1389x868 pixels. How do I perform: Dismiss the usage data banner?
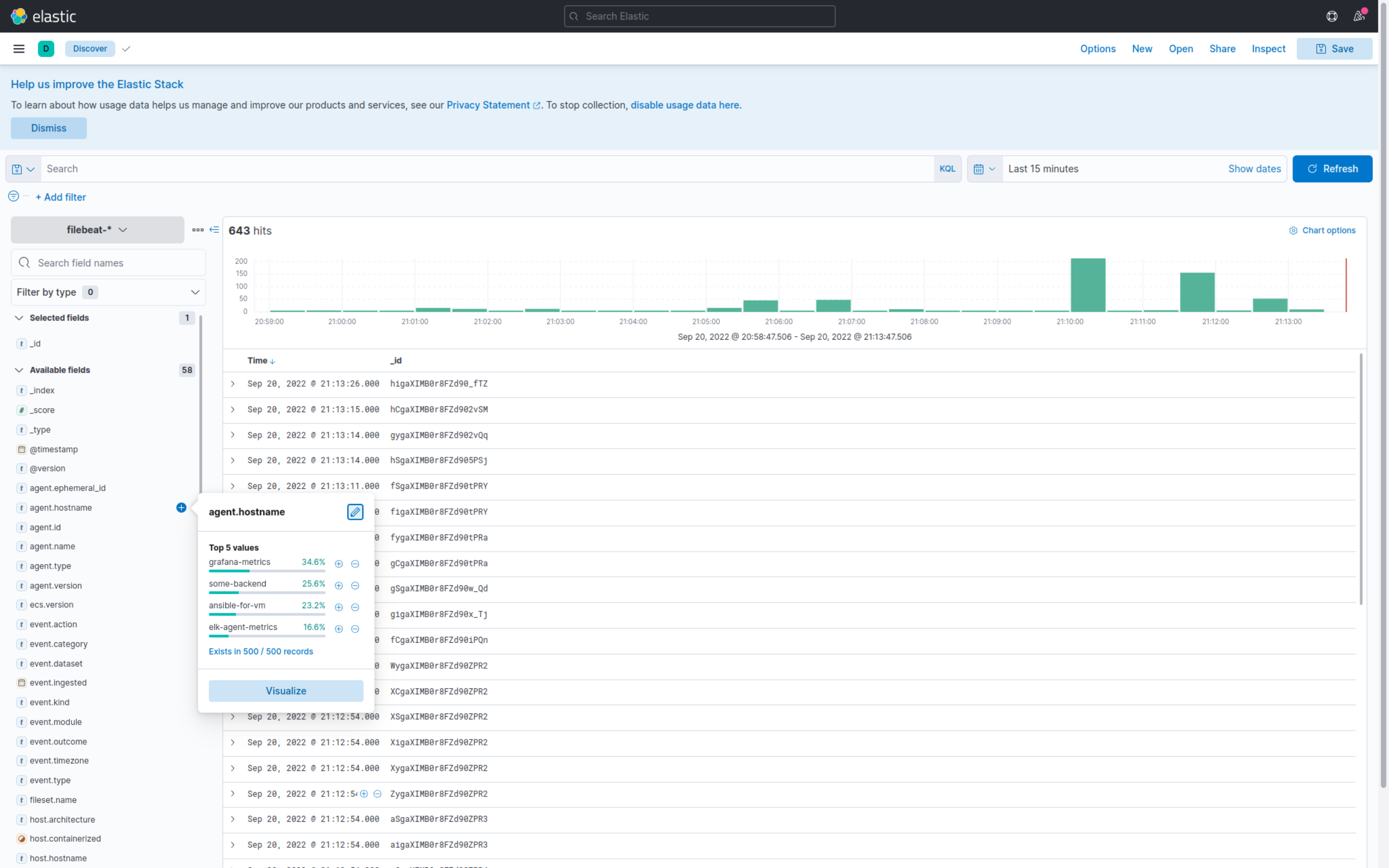pyautogui.click(x=49, y=128)
